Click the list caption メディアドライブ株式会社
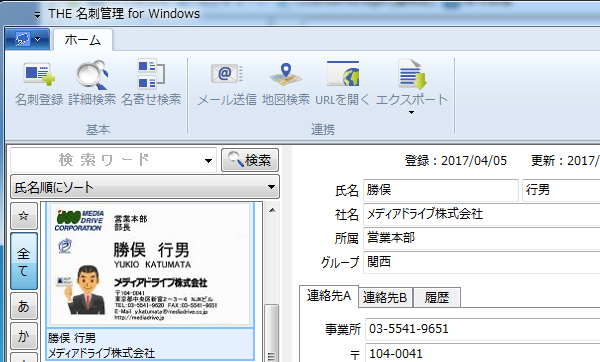The height and width of the screenshot is (362, 600). [x=101, y=353]
